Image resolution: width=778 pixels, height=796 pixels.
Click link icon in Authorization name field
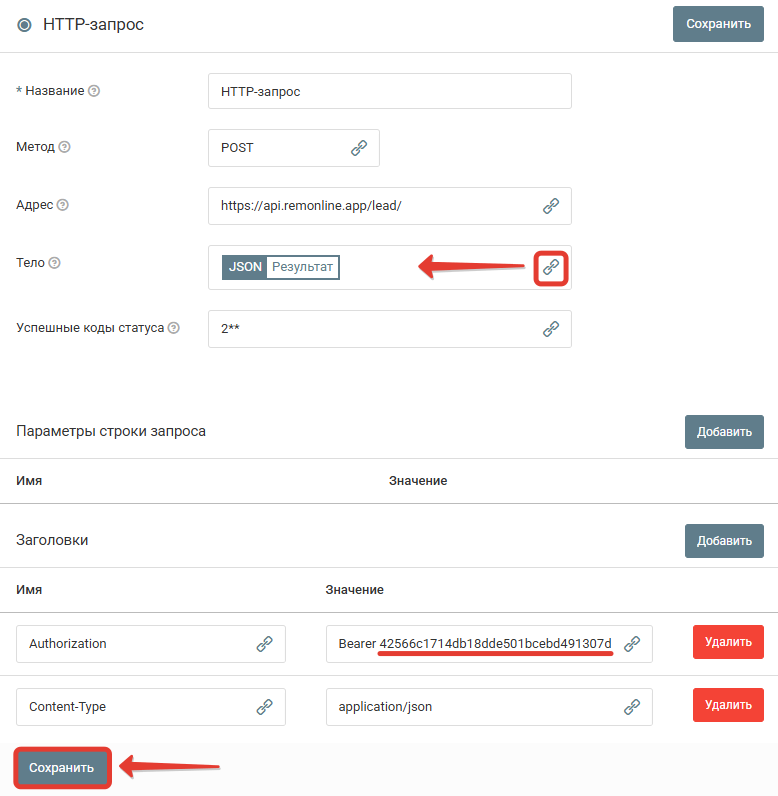(x=264, y=644)
